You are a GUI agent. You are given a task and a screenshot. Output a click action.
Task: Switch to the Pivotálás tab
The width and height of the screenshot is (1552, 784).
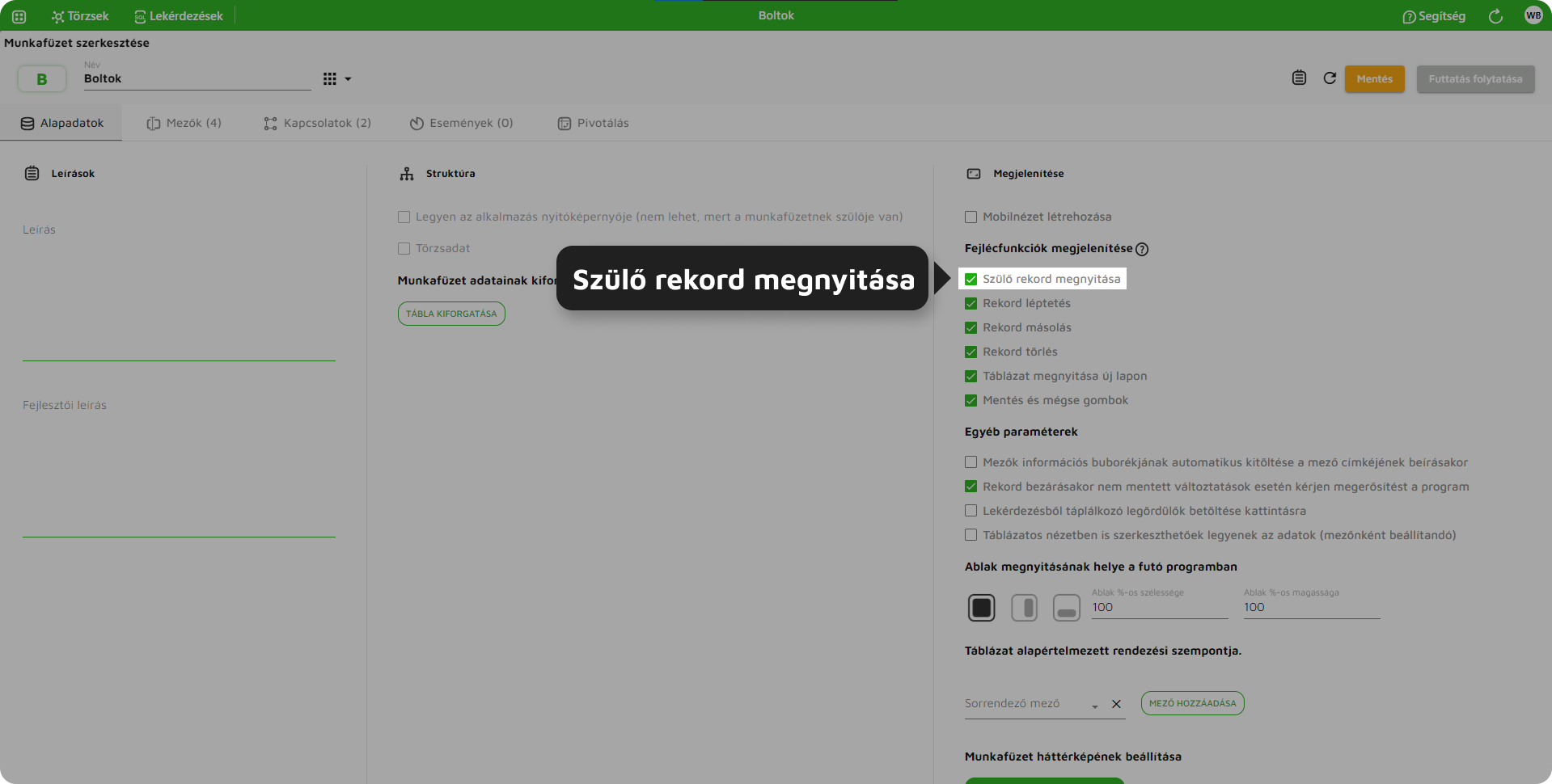coord(593,123)
